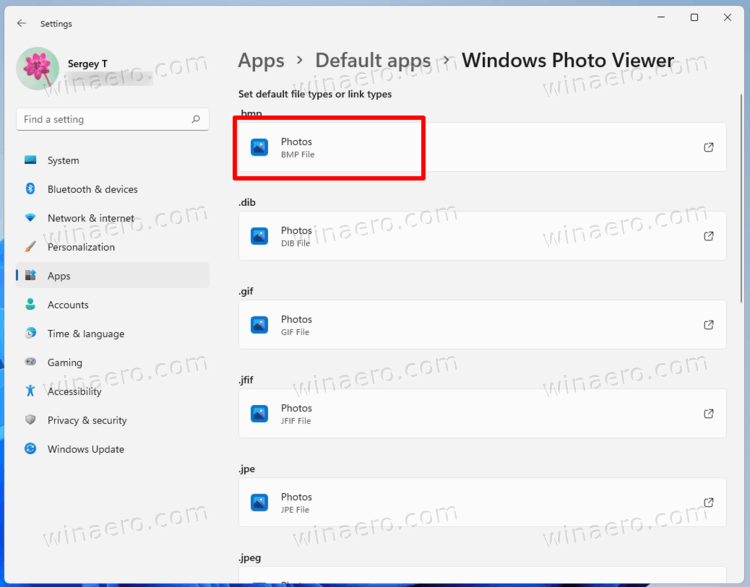
Task: Select the Time & language globe icon
Action: pos(30,333)
